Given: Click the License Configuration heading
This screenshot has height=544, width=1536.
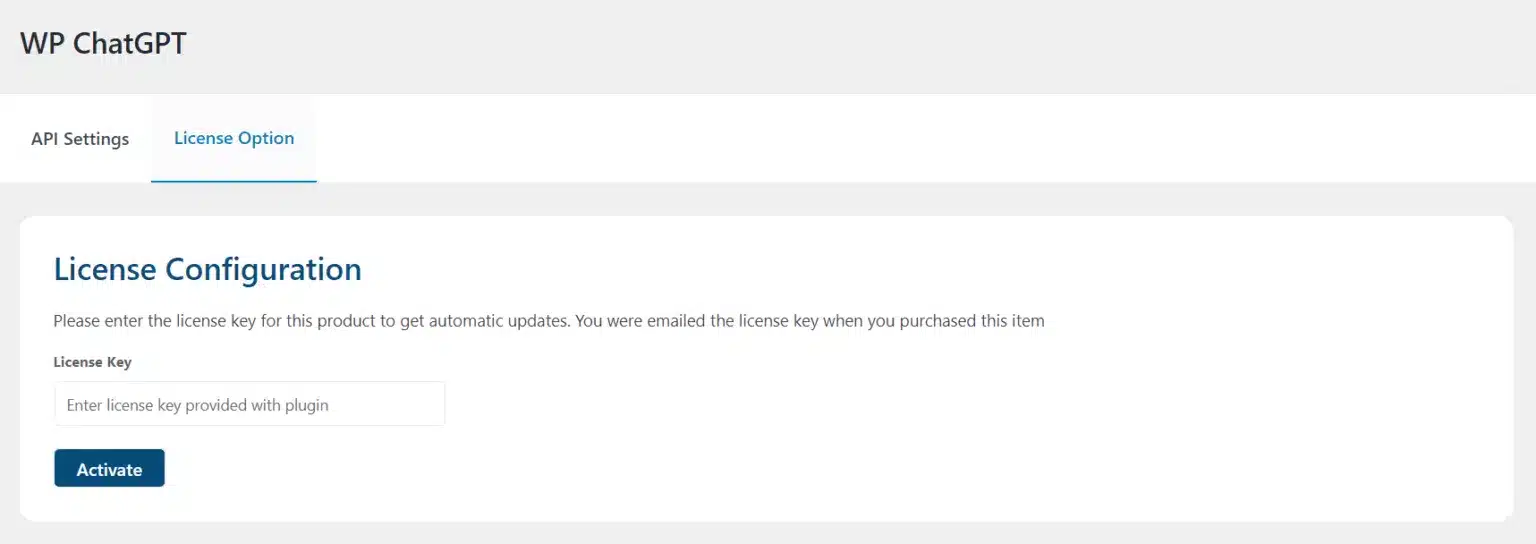Looking at the screenshot, I should point(207,269).
